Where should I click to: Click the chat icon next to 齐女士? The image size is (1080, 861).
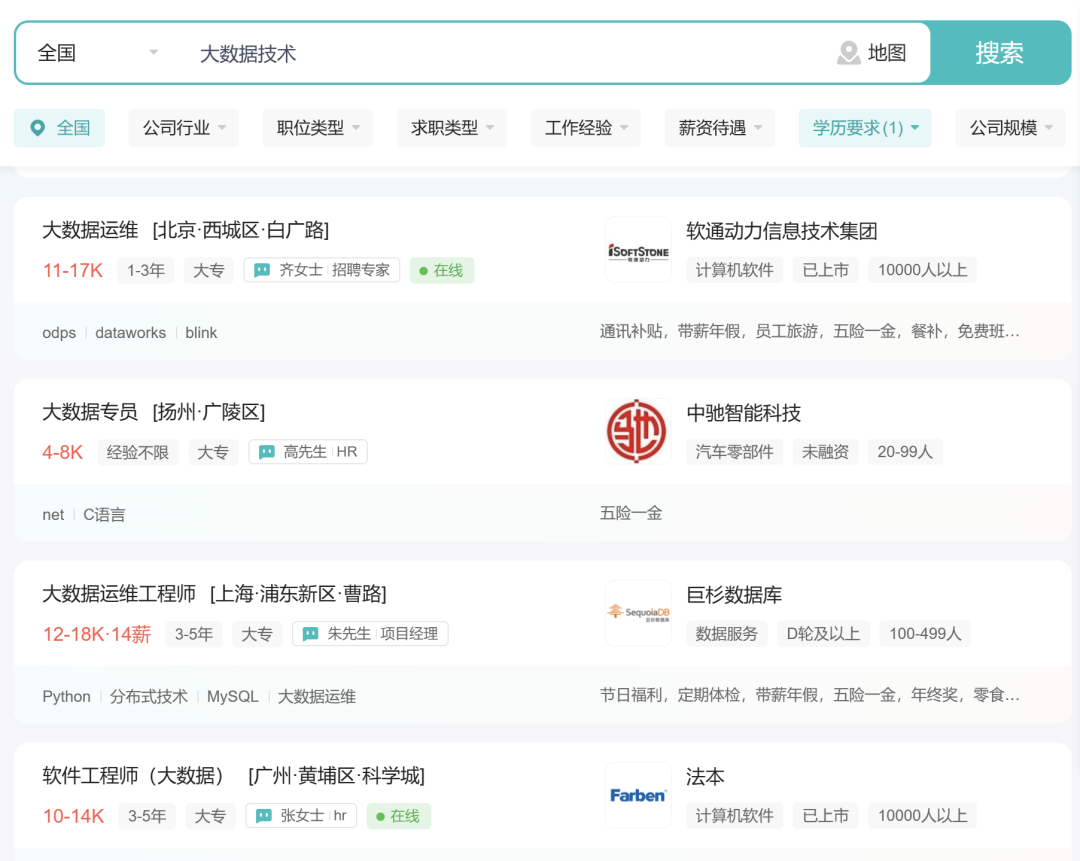pyautogui.click(x=262, y=270)
